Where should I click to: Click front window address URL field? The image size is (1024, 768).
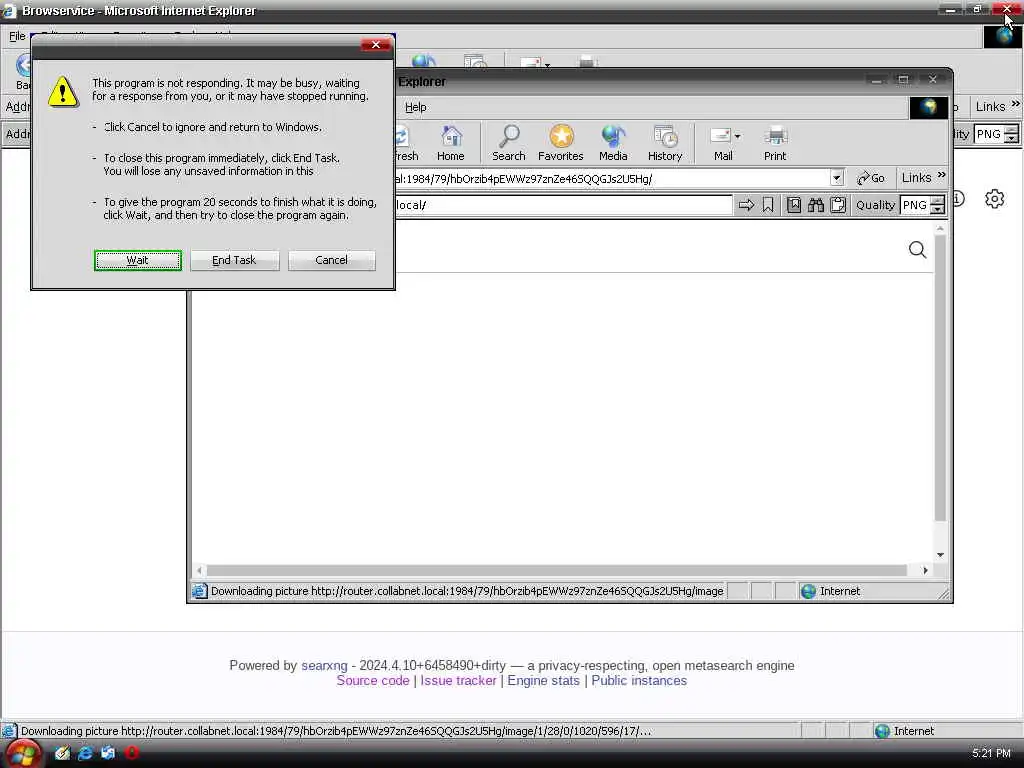pyautogui.click(x=613, y=178)
